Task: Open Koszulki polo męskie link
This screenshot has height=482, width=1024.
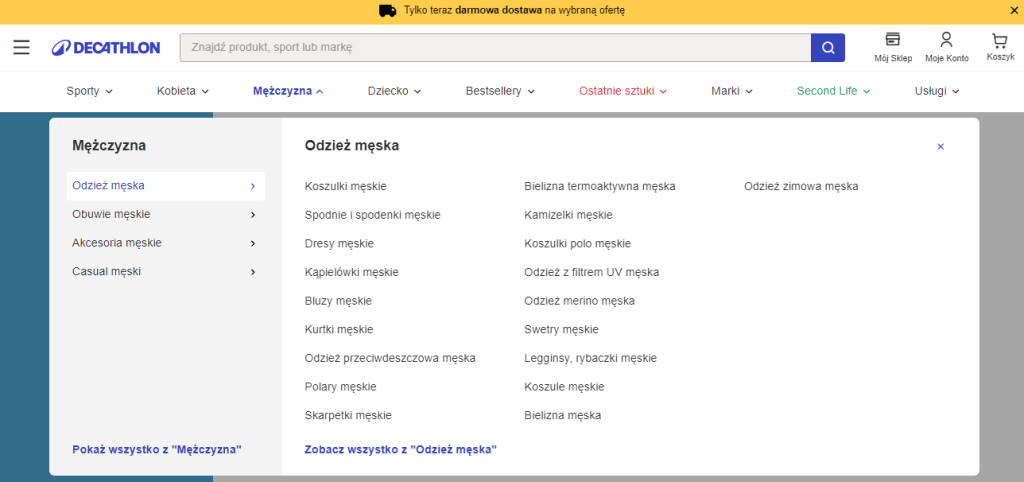Action: pos(577,244)
